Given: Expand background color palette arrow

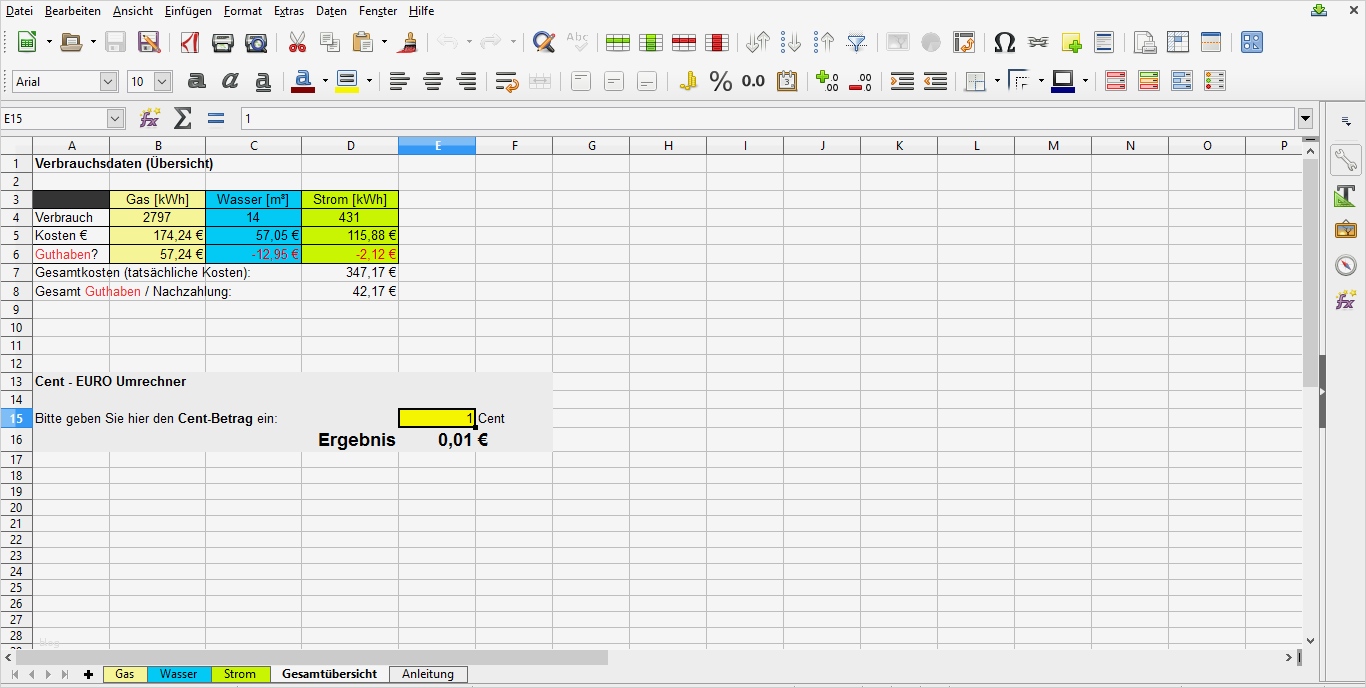Looking at the screenshot, I should click(x=369, y=81).
